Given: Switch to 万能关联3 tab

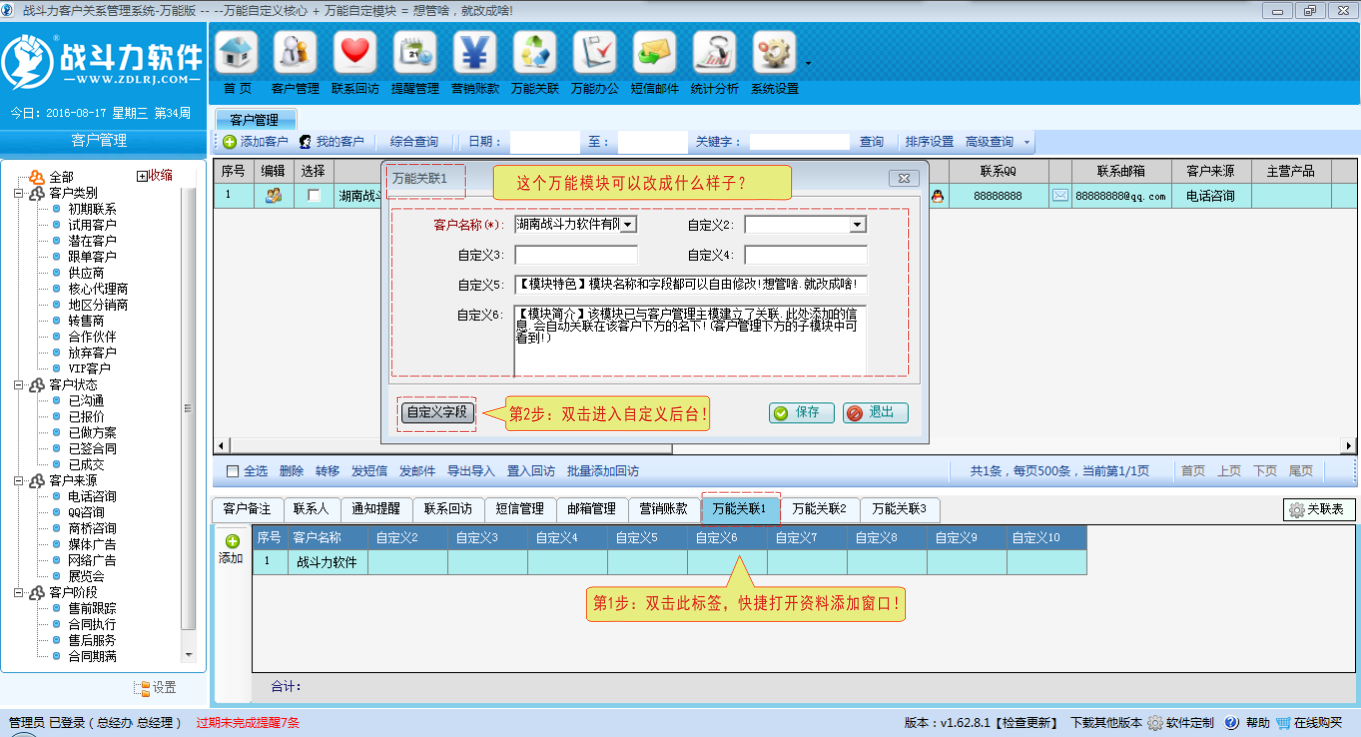Looking at the screenshot, I should (899, 509).
